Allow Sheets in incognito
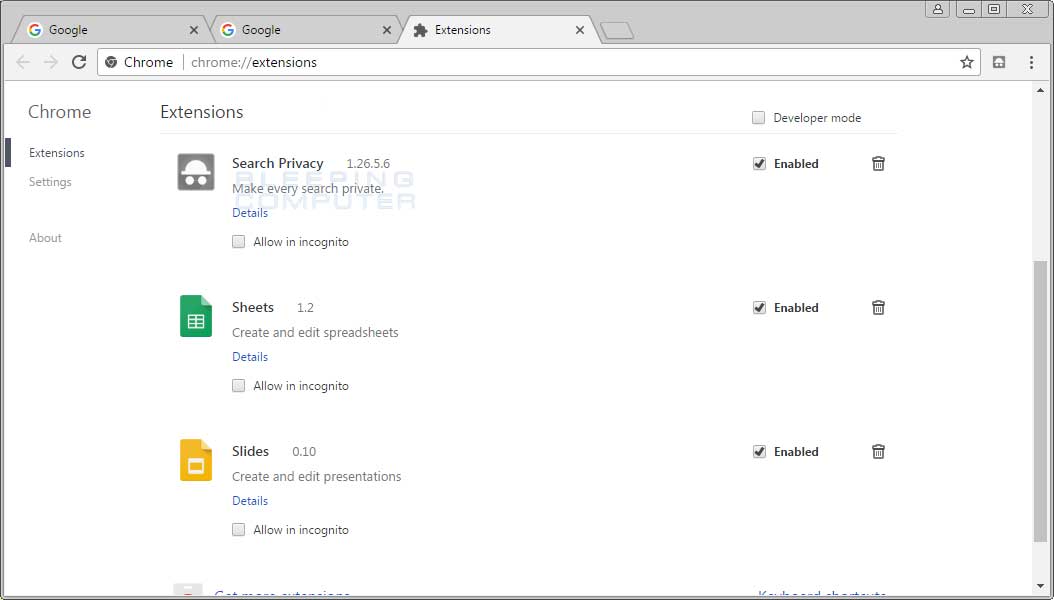The width and height of the screenshot is (1054, 600). pos(239,386)
